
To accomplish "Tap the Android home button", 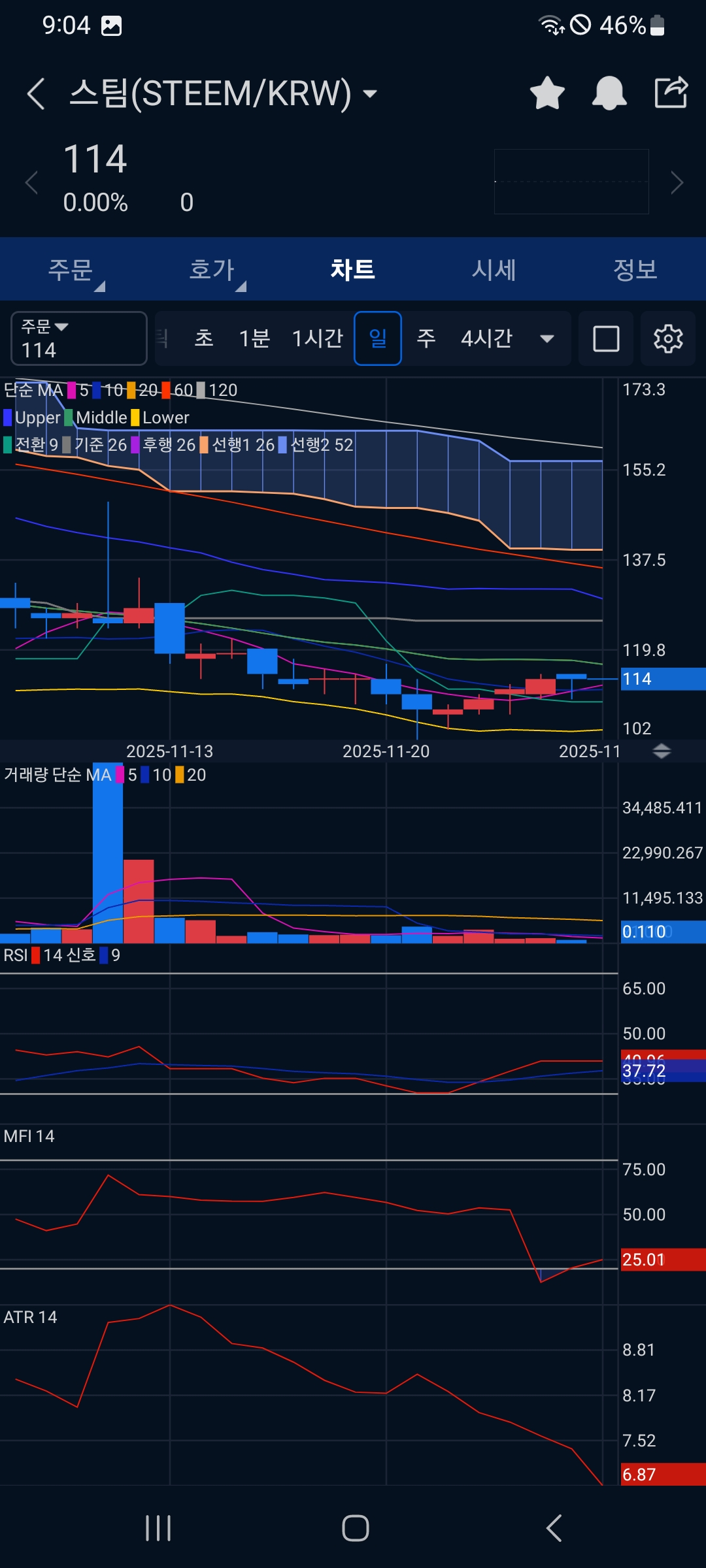I will coord(356,1528).
